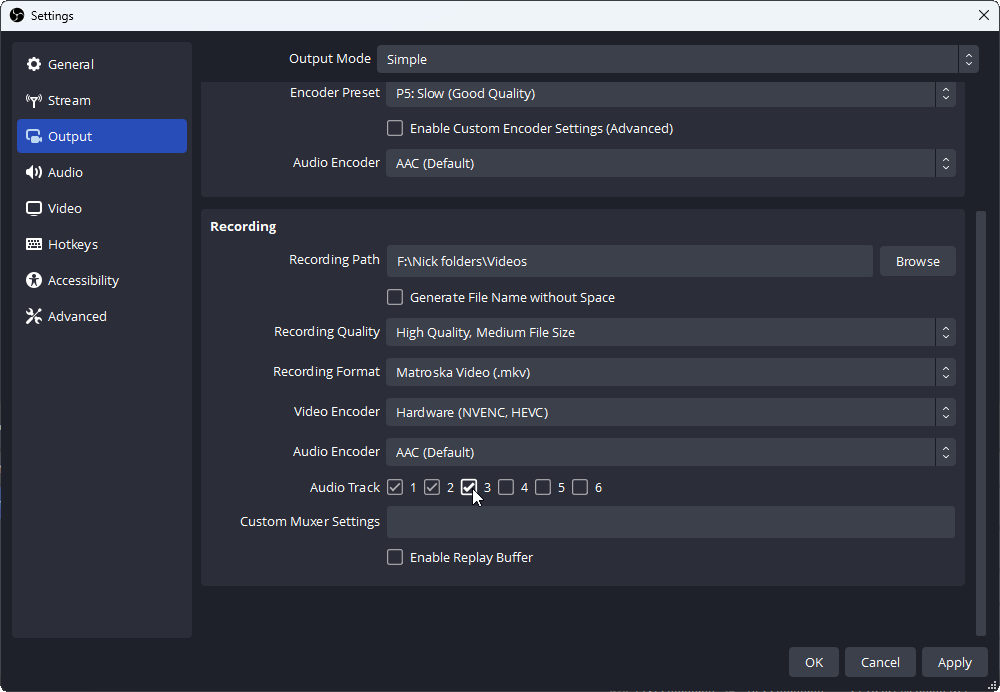Click the Custom Muxer Settings field
This screenshot has width=1000, height=692.
670,522
